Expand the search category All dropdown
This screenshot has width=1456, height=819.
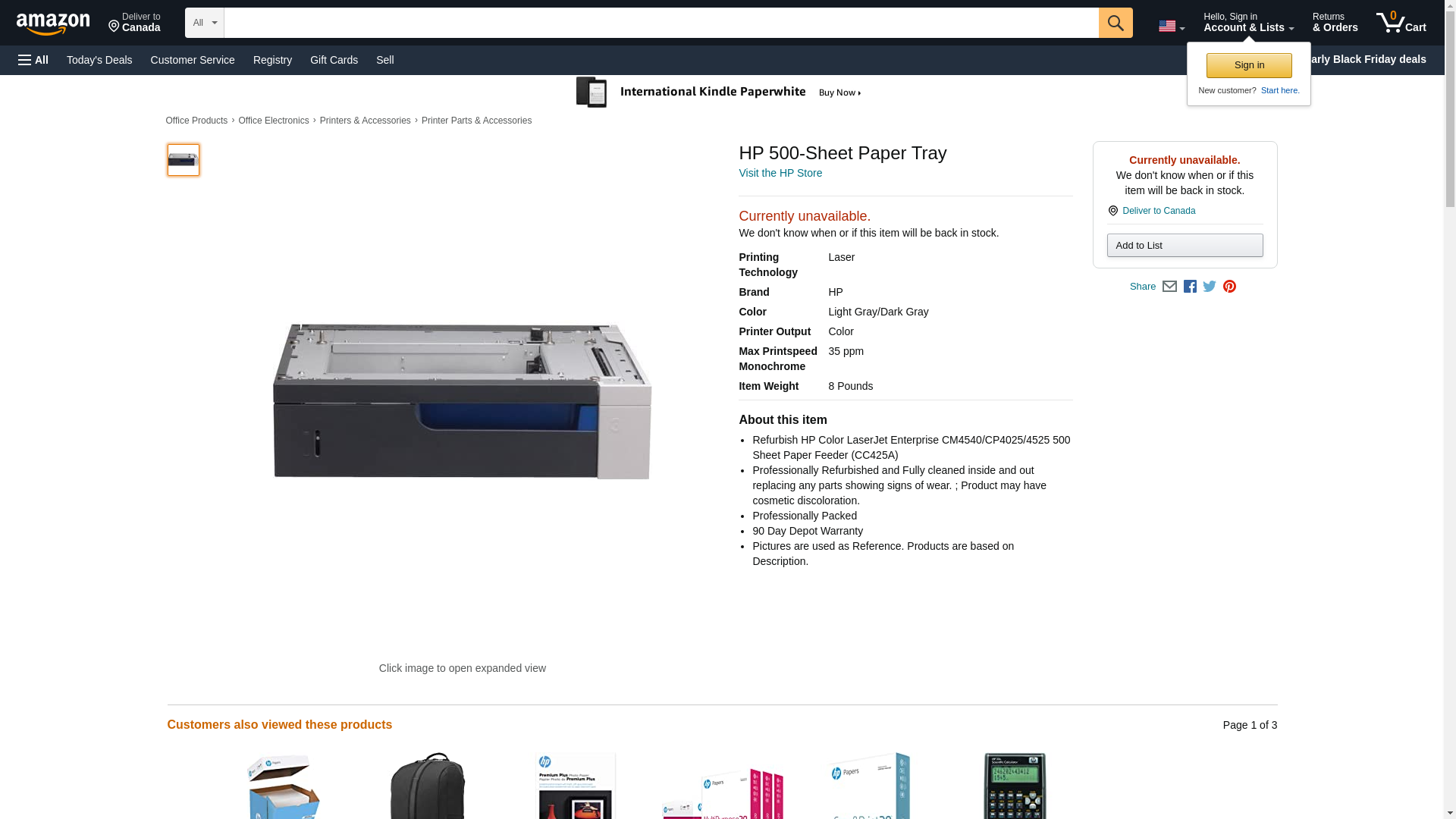coord(205,23)
